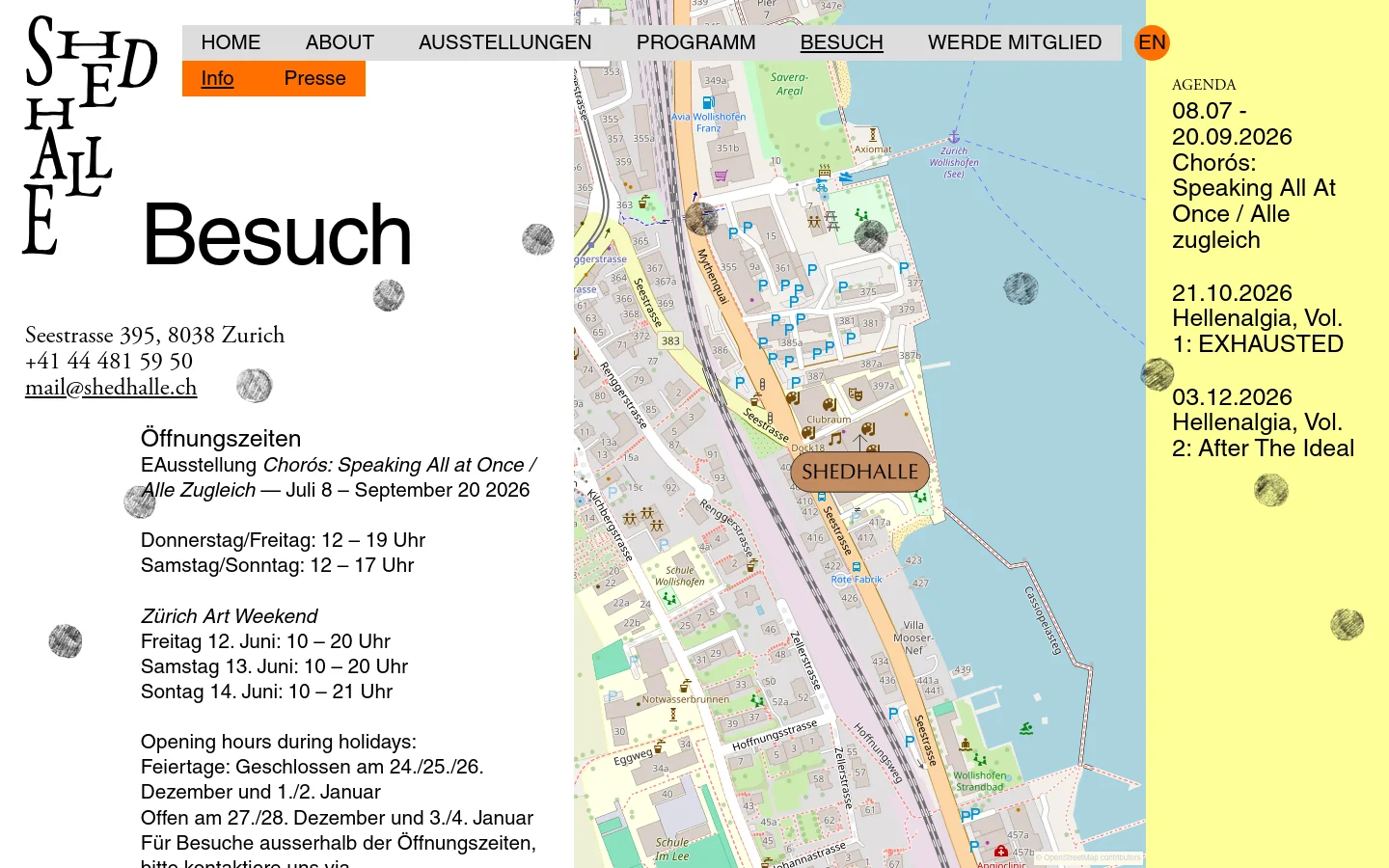Open the OpenStreetMap contributors attribution link
The width and height of the screenshot is (1389, 868).
pos(1091,857)
